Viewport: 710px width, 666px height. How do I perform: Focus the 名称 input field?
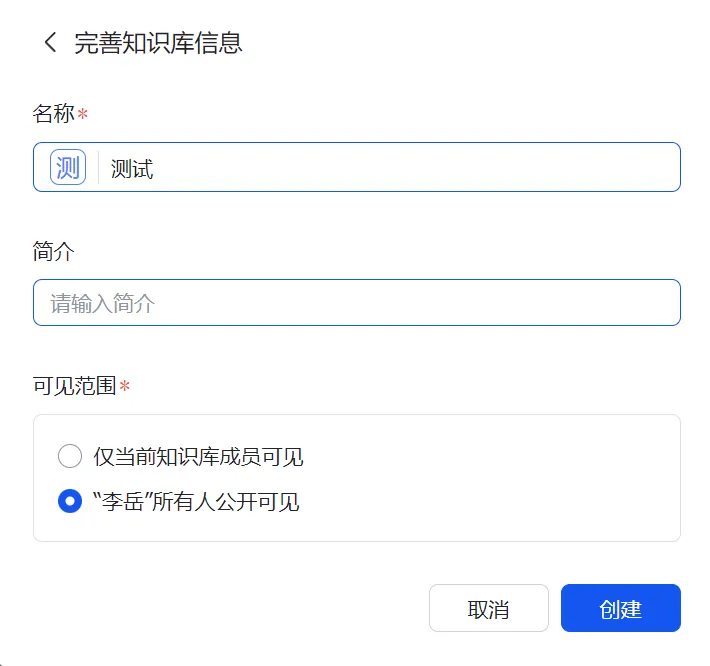coord(400,167)
